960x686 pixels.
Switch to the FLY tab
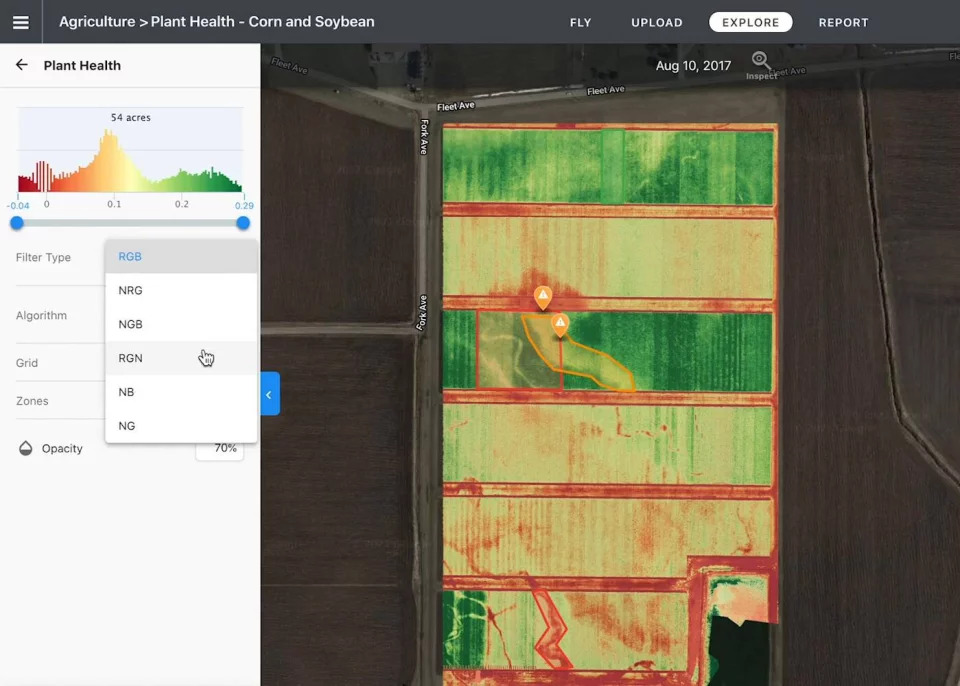click(580, 23)
